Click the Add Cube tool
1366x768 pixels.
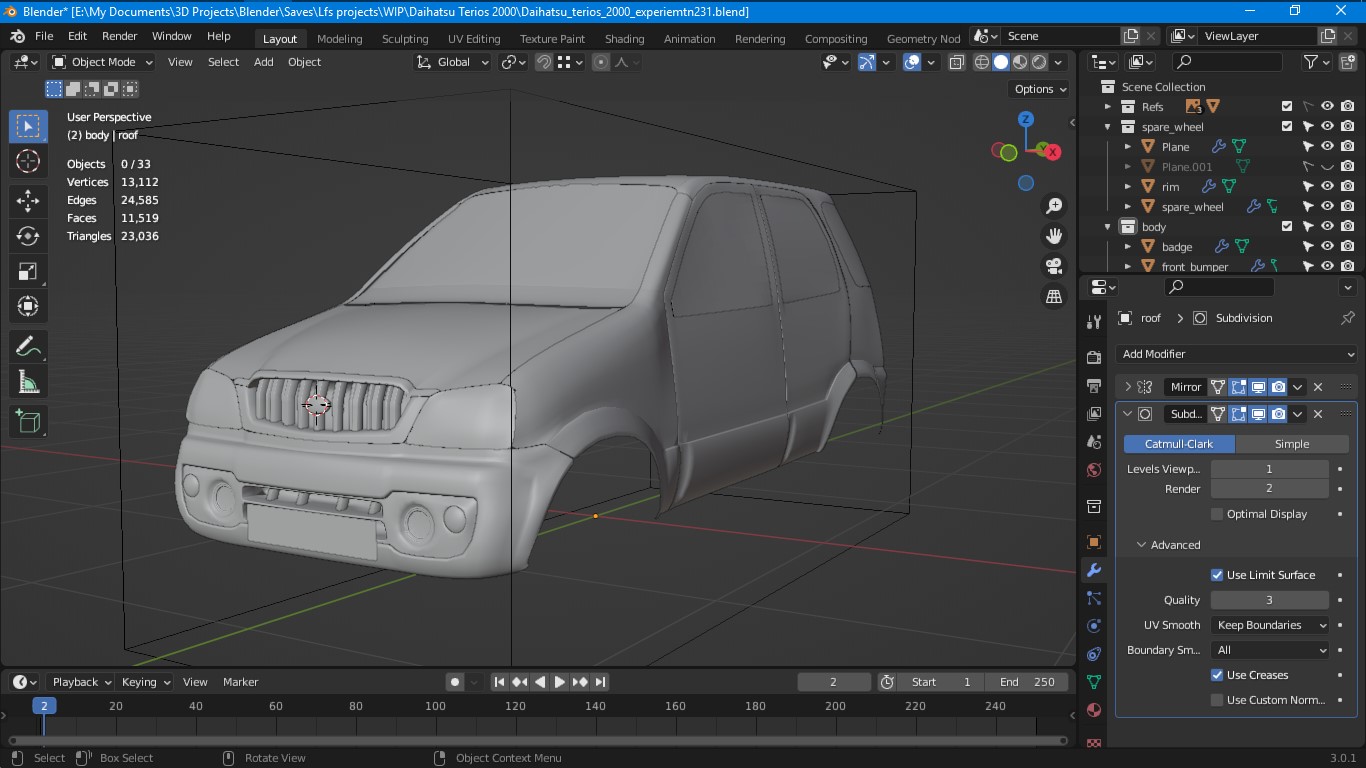(x=28, y=421)
